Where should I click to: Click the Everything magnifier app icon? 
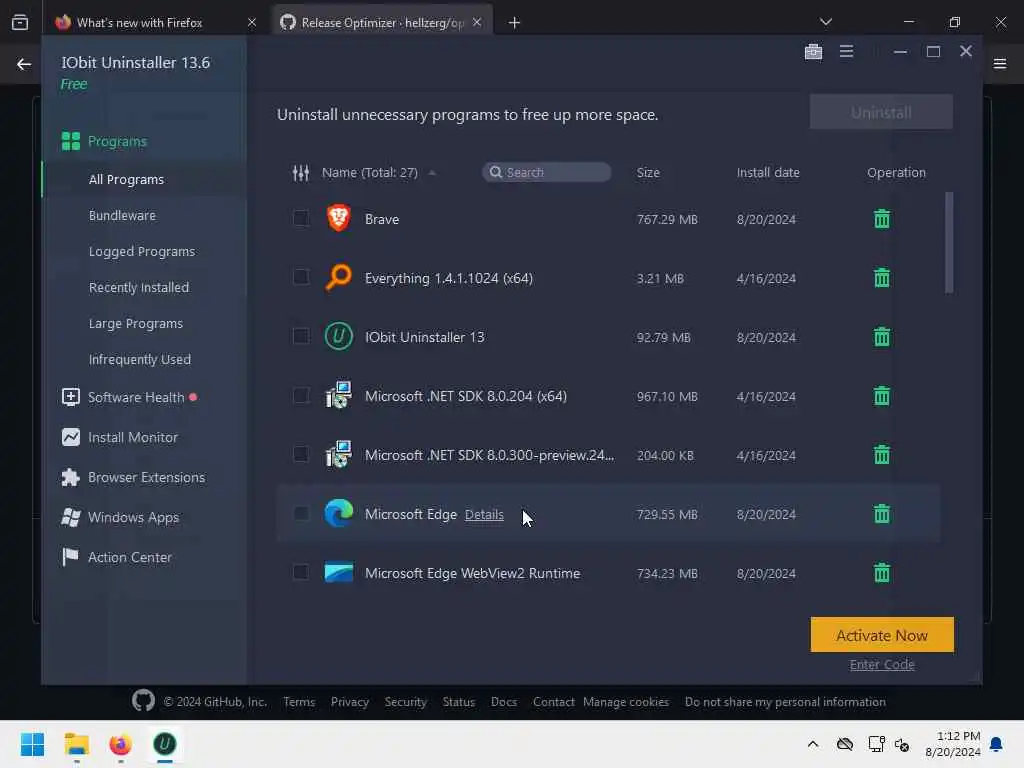point(338,278)
